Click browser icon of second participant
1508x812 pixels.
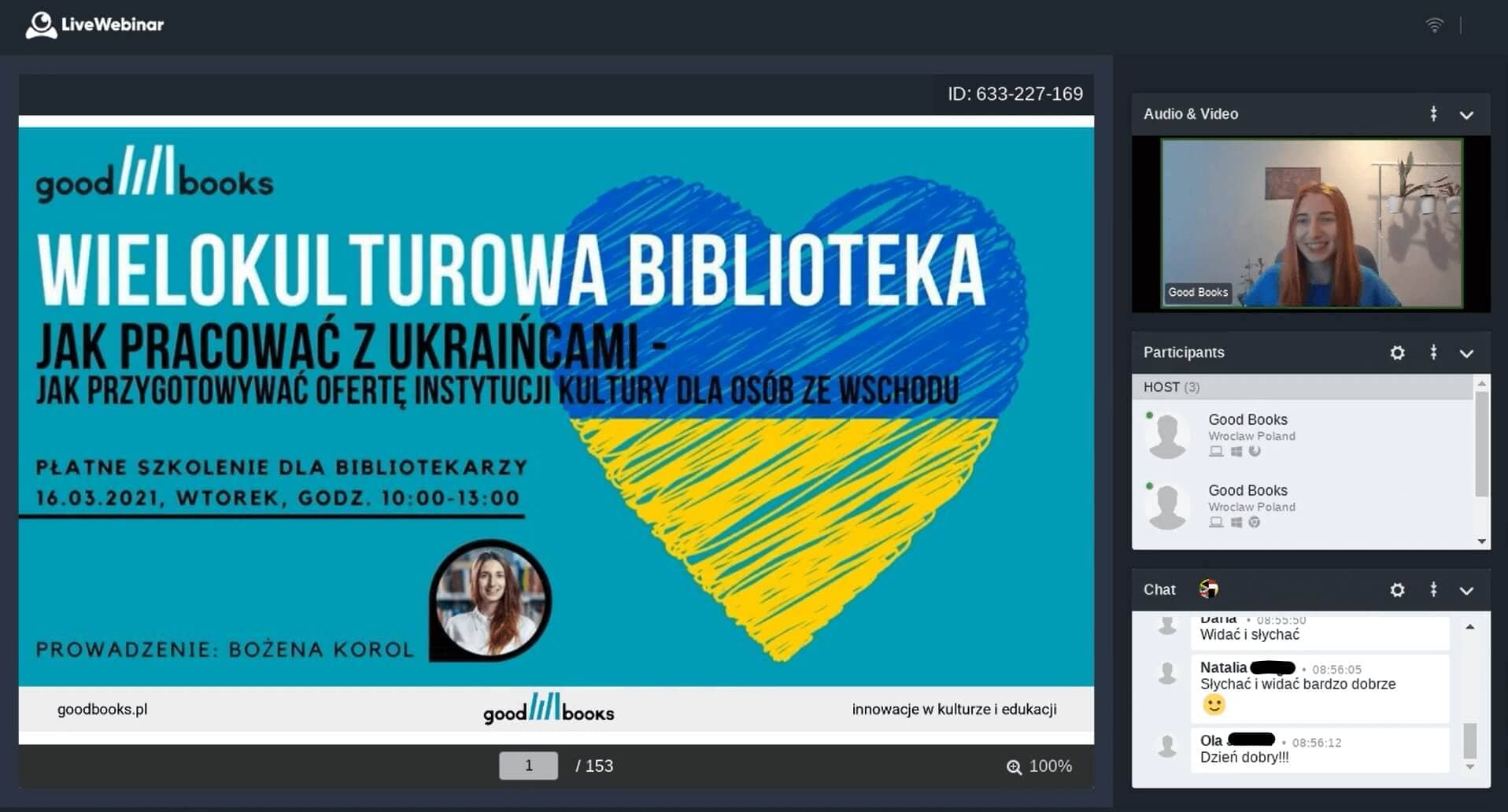coord(1255,522)
